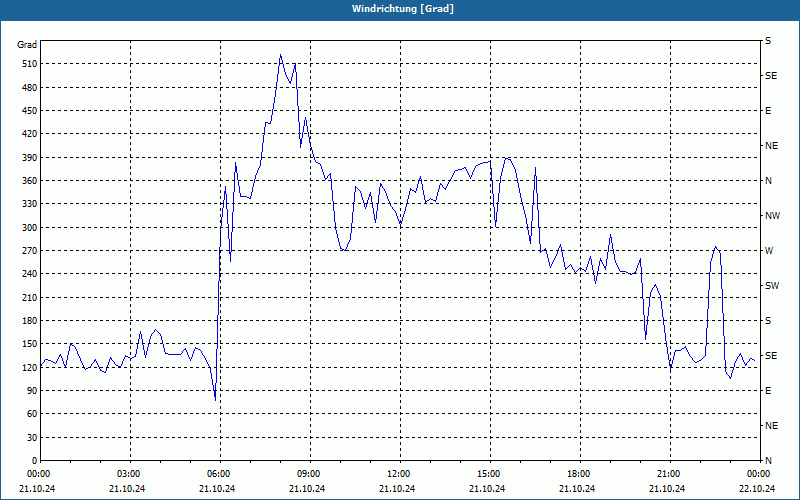Select the 18:00 time axis label
Image resolution: width=800 pixels, height=500 pixels.
click(x=580, y=474)
